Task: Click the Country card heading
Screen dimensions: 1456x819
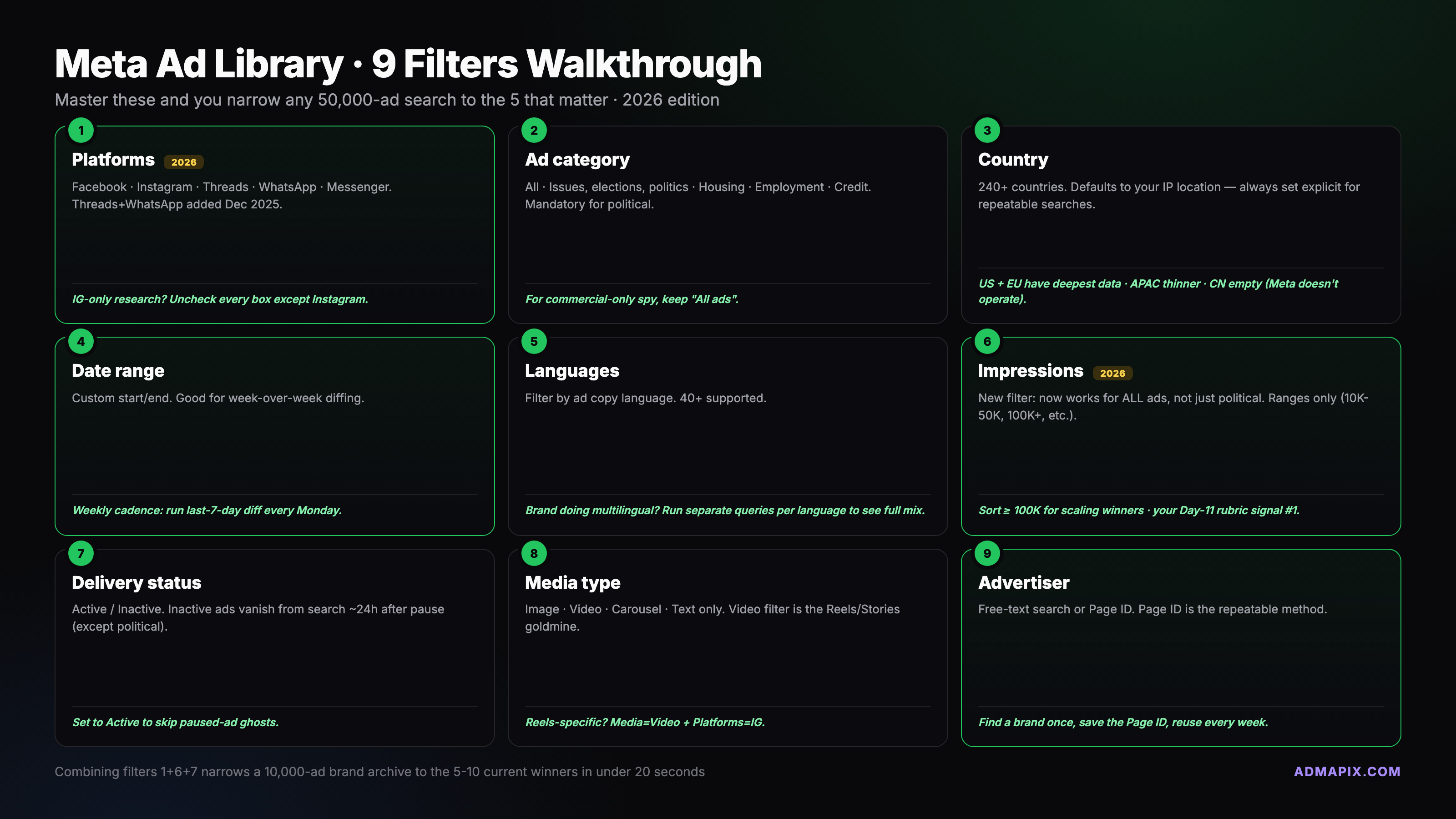Action: coord(1013,159)
